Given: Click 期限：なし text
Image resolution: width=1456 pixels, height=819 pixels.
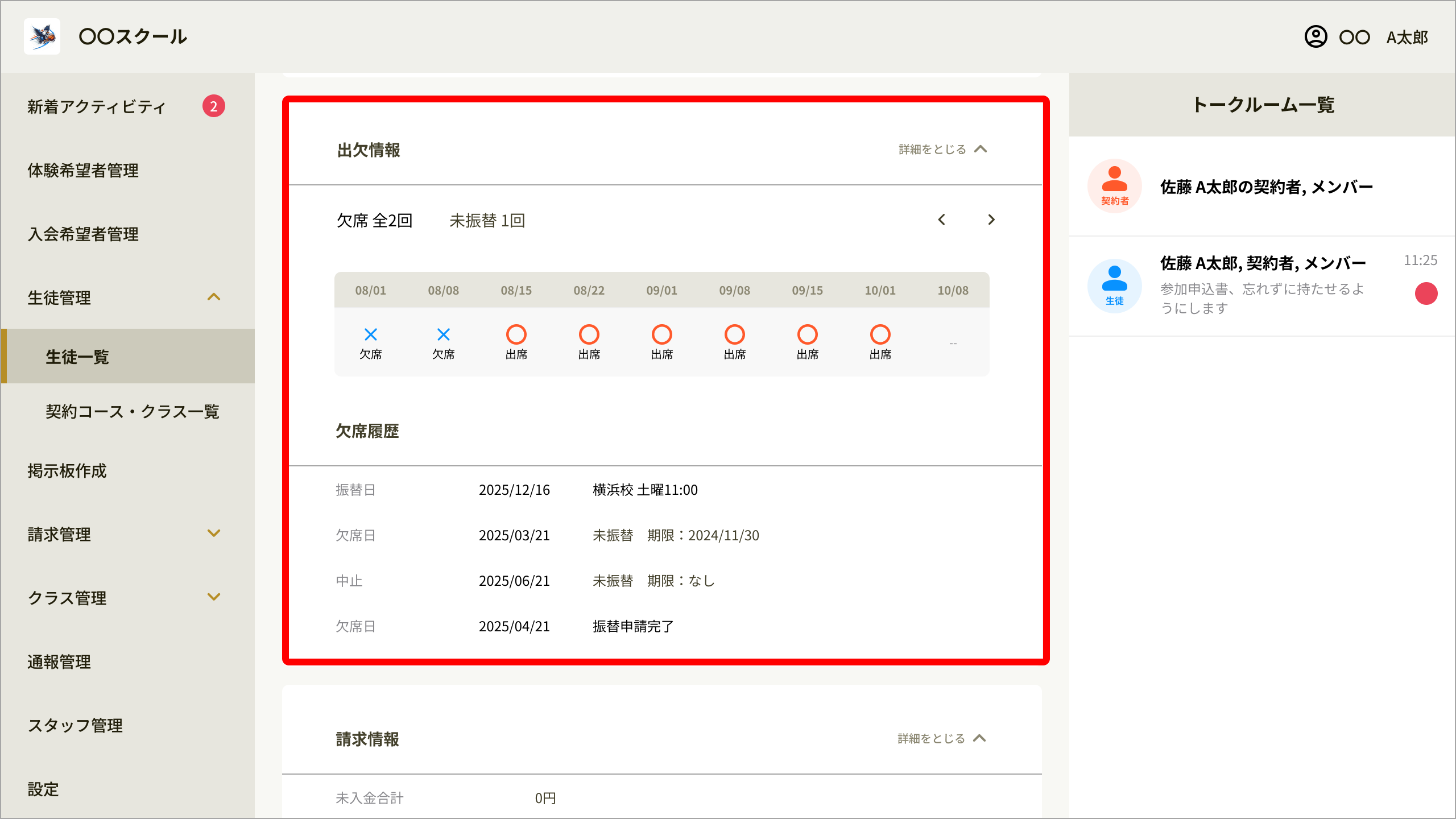Looking at the screenshot, I should coord(681,581).
